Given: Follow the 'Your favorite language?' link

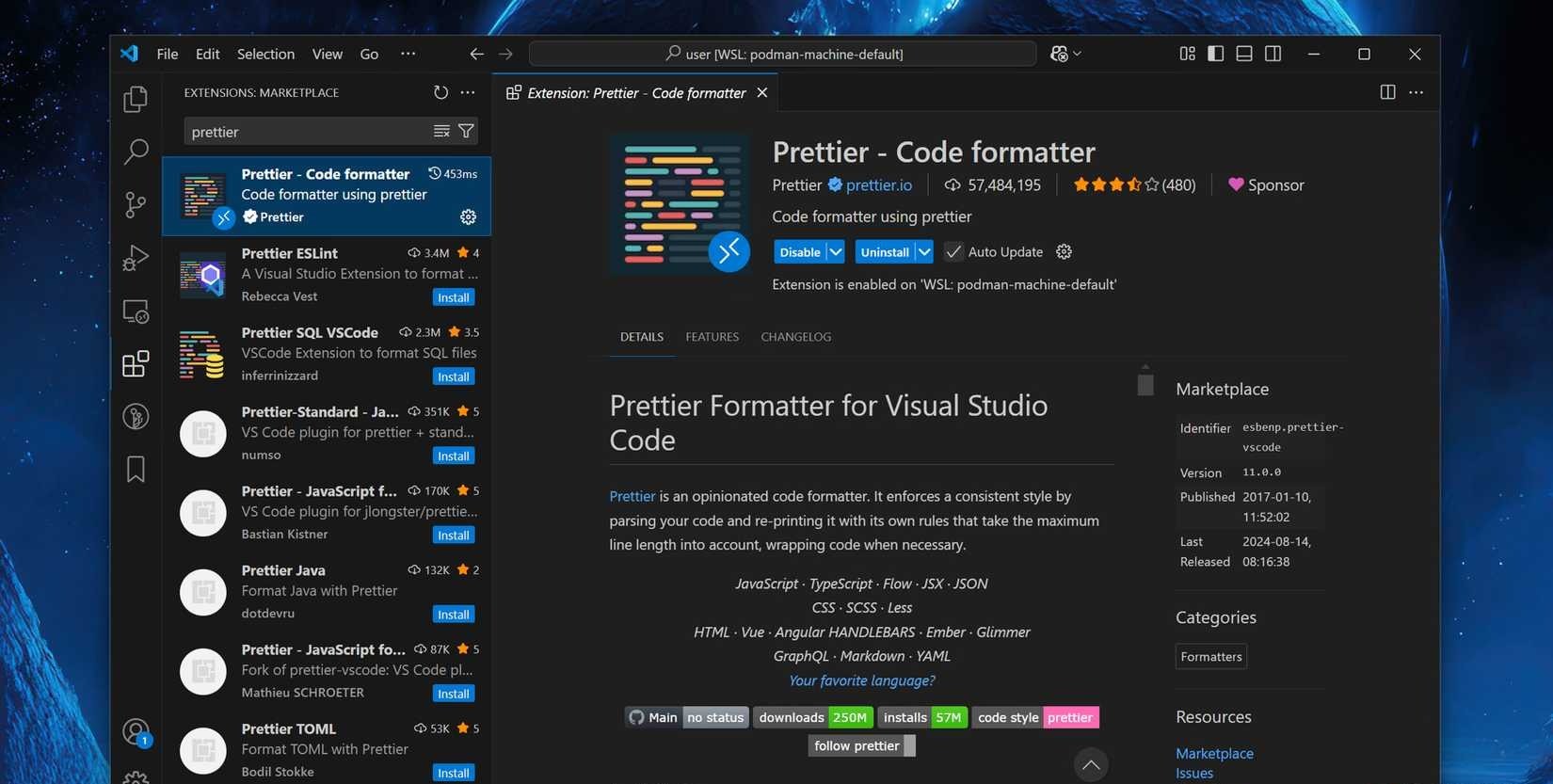Looking at the screenshot, I should tap(862, 680).
